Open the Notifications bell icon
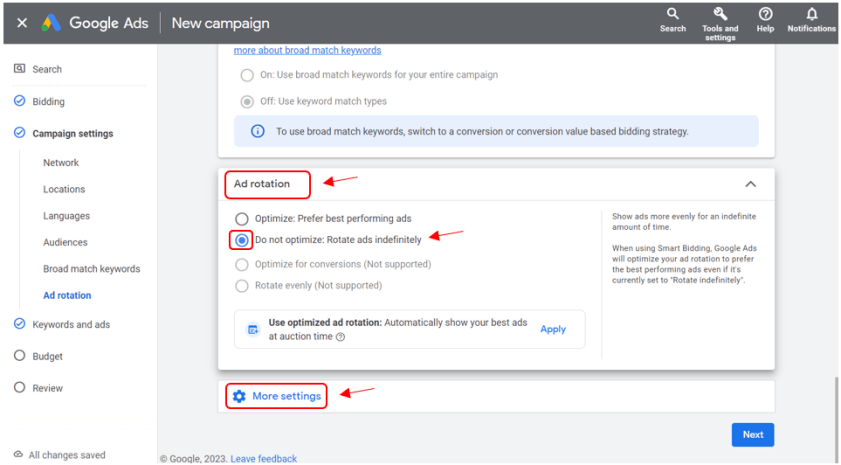The image size is (841, 465). [812, 14]
